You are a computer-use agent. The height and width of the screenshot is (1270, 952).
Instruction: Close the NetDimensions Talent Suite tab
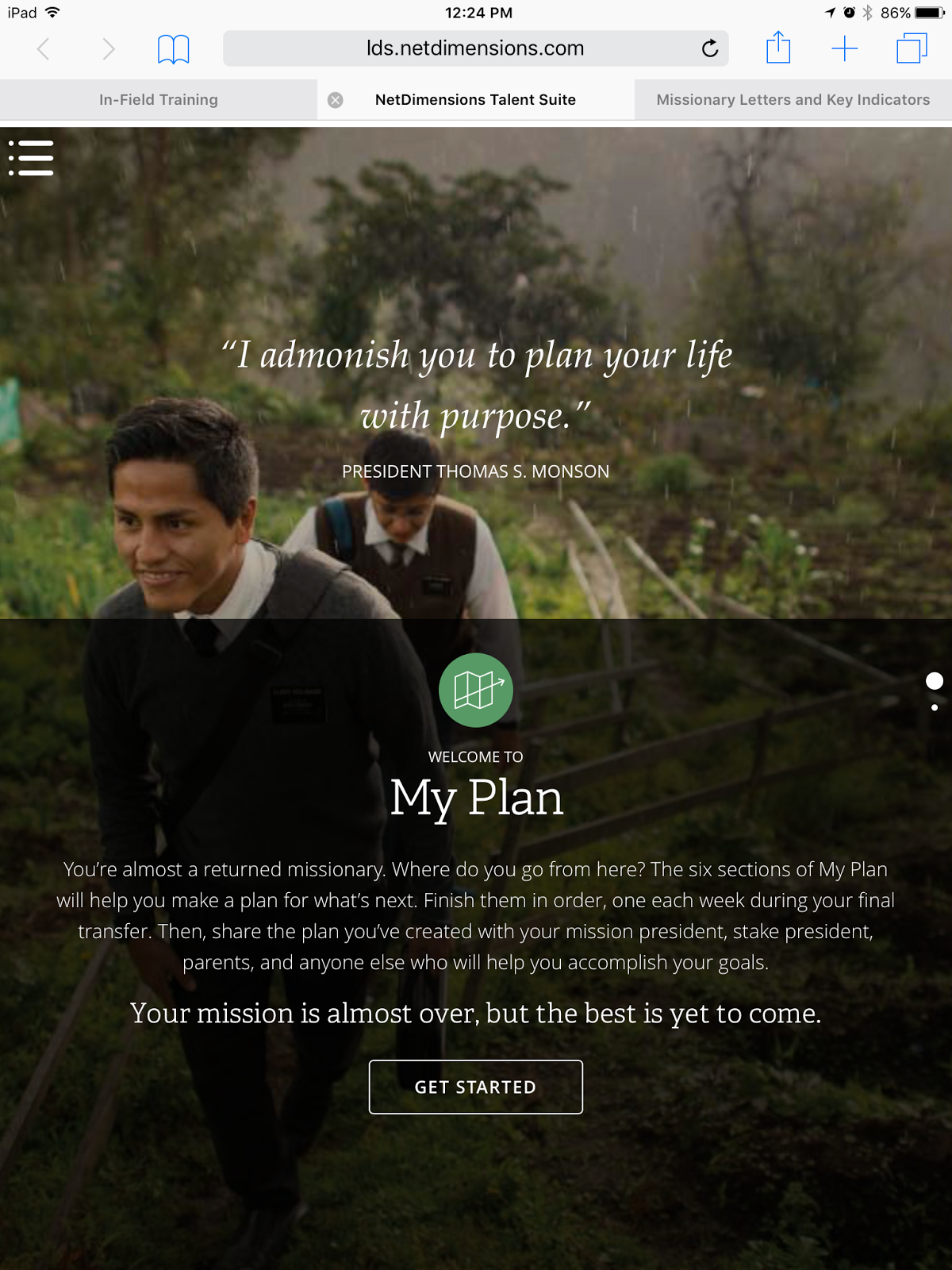(336, 100)
